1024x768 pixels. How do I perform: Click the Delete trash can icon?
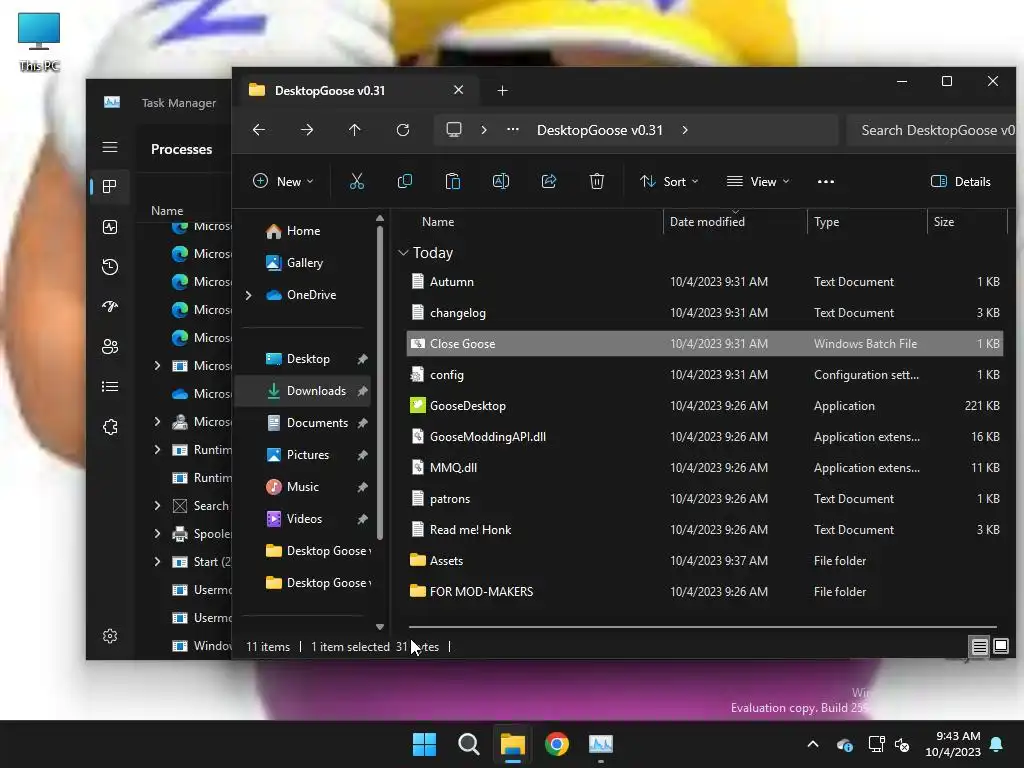point(597,182)
